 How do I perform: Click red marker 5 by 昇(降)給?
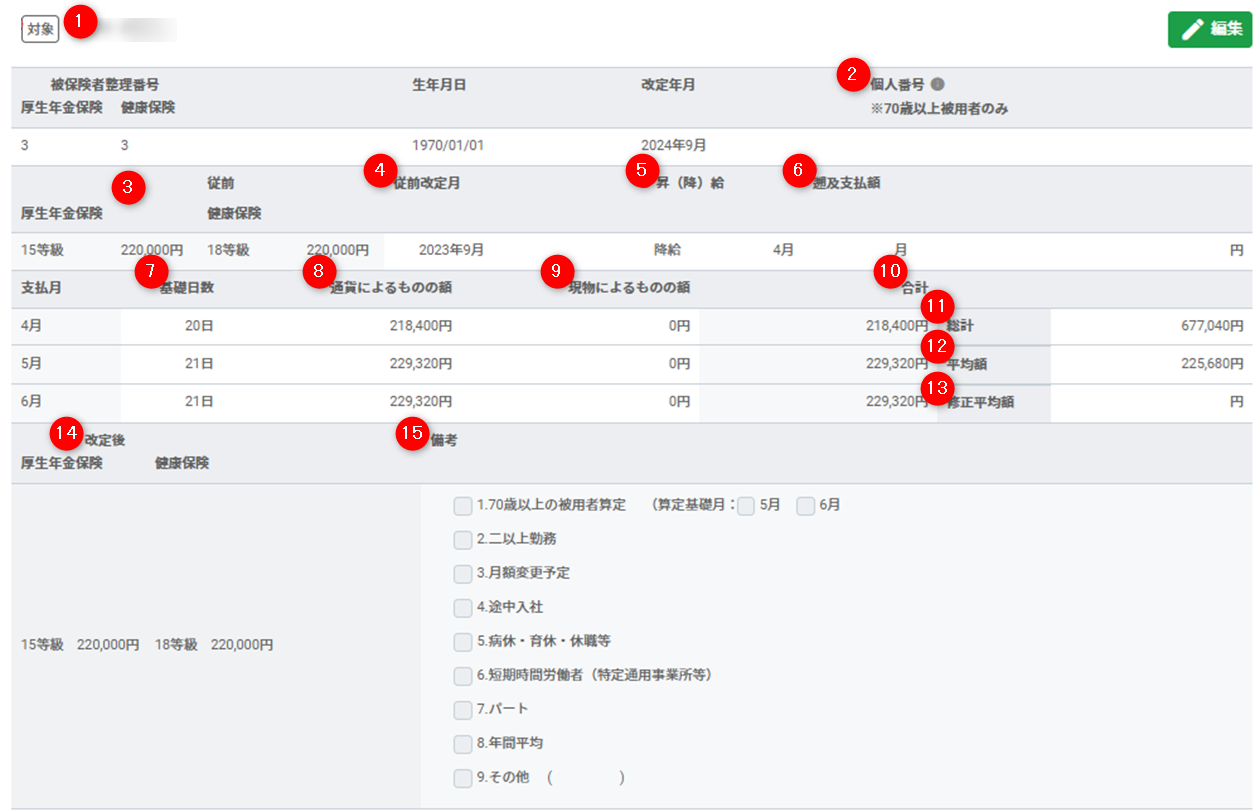coord(641,170)
